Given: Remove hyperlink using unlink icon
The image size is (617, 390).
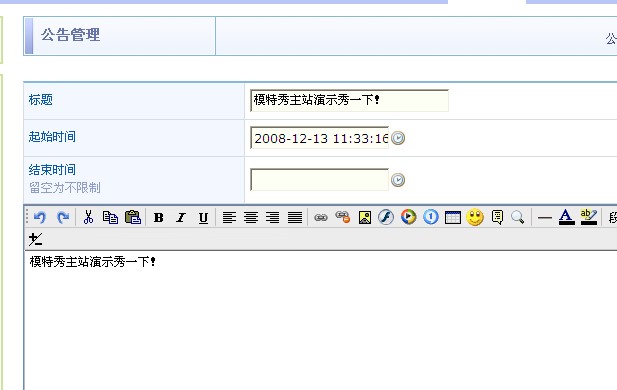Looking at the screenshot, I should (x=342, y=217).
